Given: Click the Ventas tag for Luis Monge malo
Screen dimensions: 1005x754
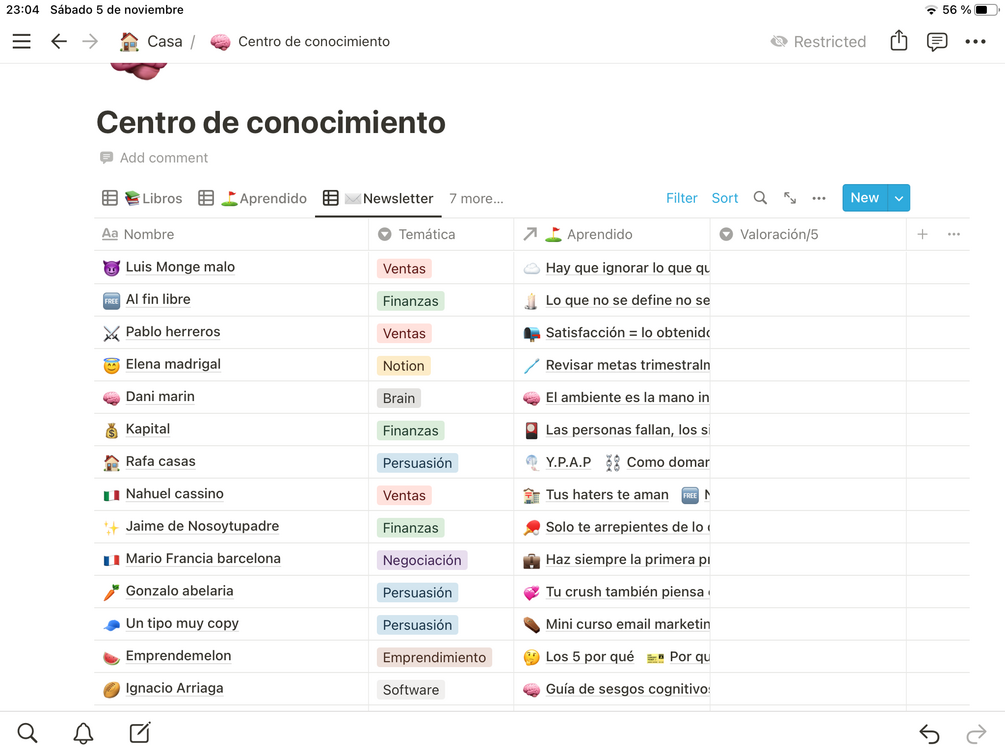Looking at the screenshot, I should [404, 269].
